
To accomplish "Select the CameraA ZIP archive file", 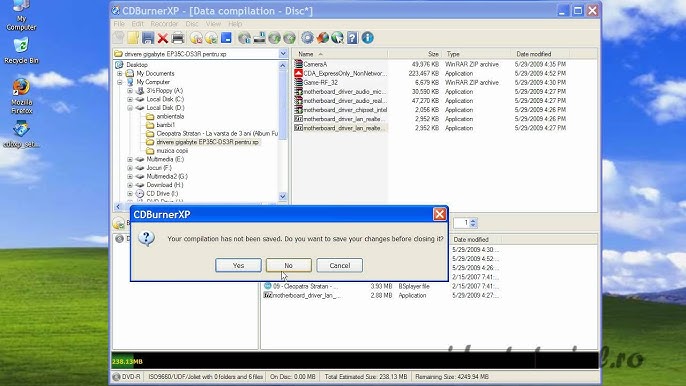I will click(315, 64).
